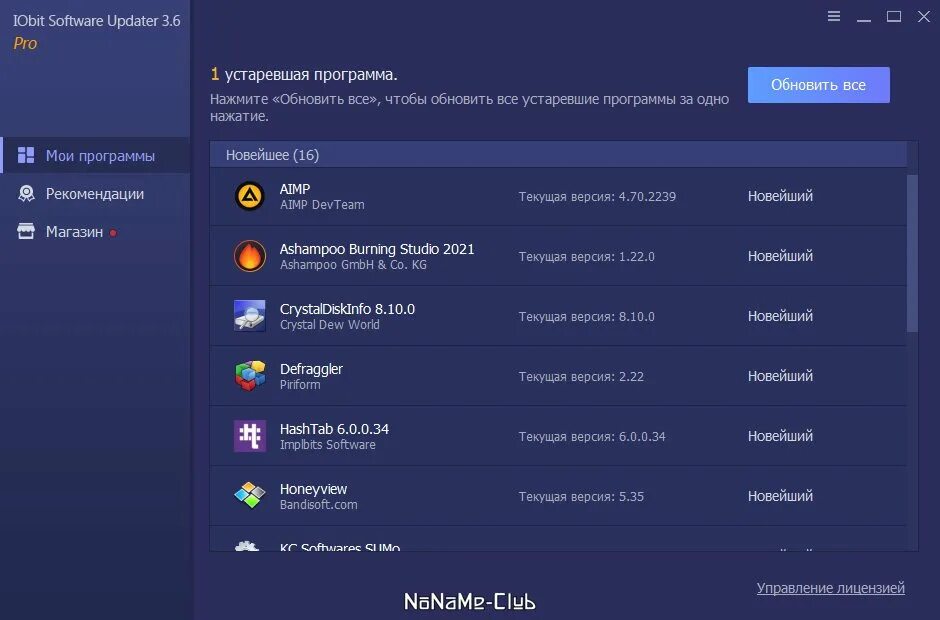Click CrystalDiskInfo version 8.10.0 text
The width and height of the screenshot is (940, 620).
(586, 317)
